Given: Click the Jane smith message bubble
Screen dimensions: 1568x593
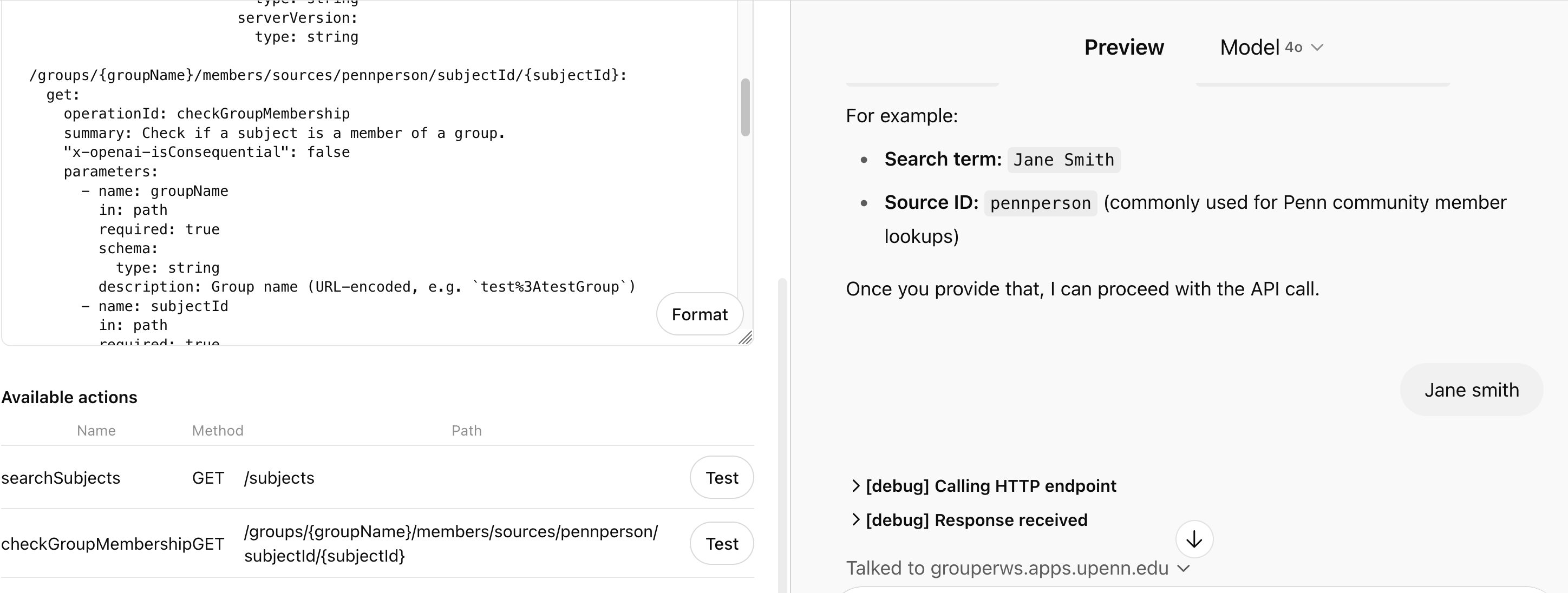Looking at the screenshot, I should pyautogui.click(x=1471, y=390).
